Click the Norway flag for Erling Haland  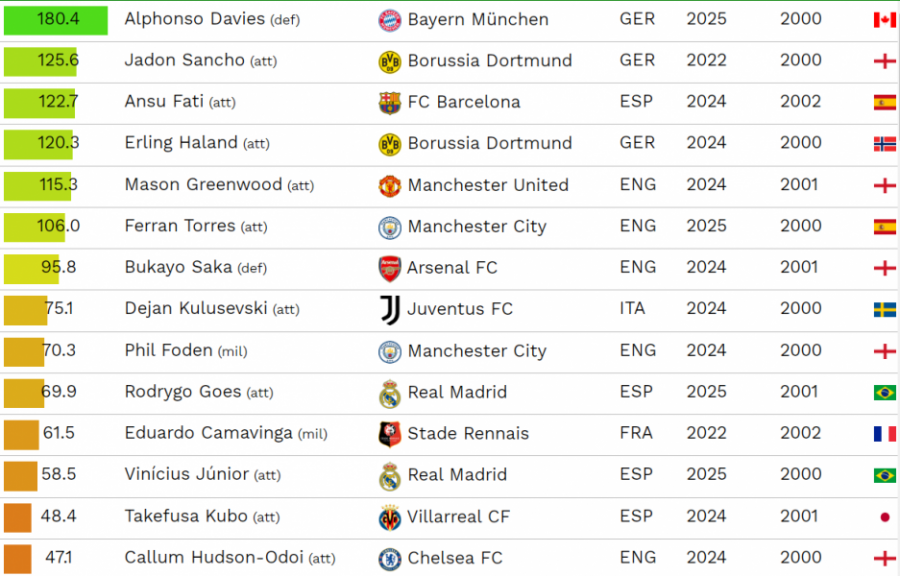pos(885,143)
